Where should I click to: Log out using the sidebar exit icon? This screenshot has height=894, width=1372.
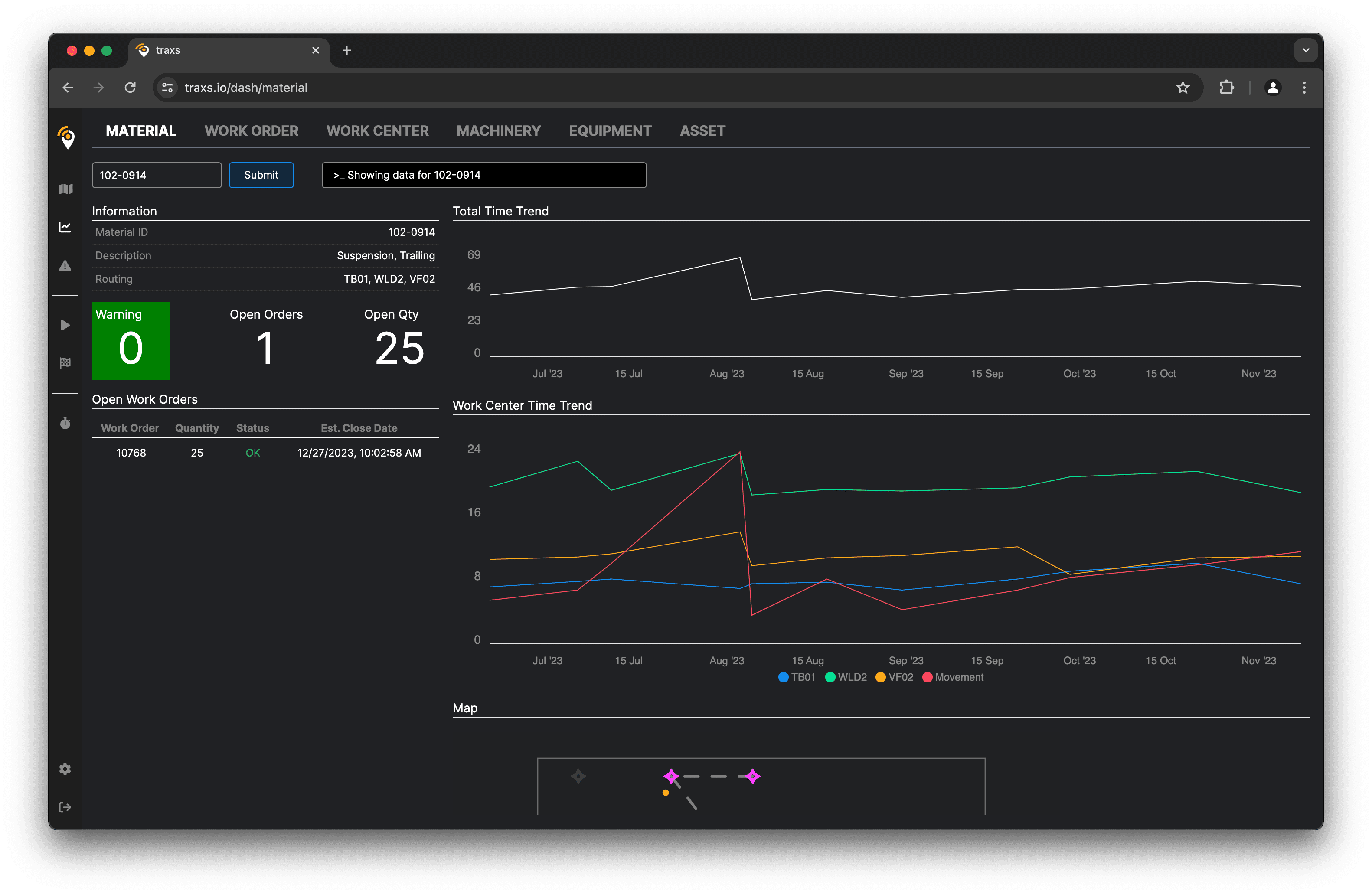pyautogui.click(x=65, y=806)
